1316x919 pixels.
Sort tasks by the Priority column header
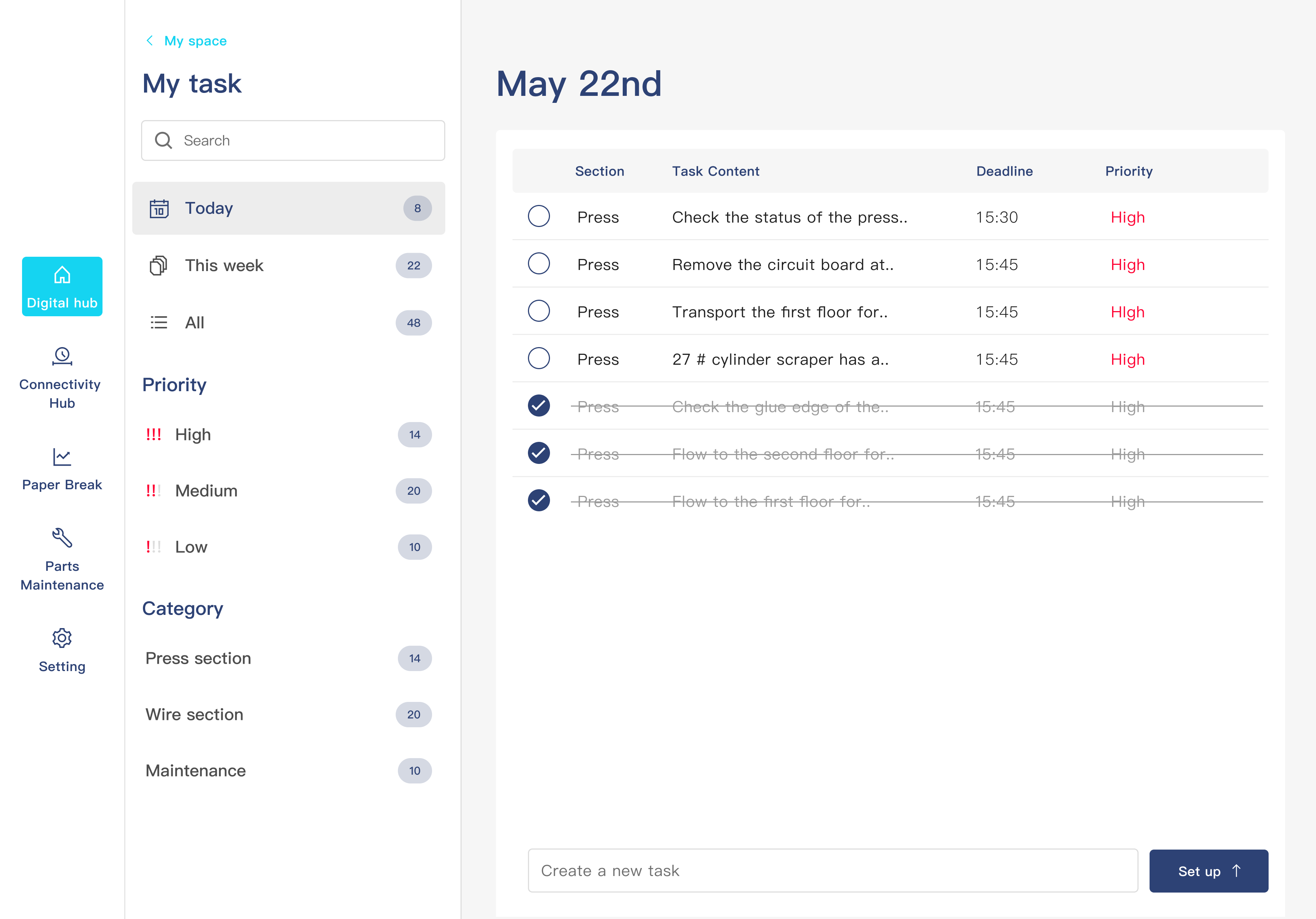[x=1128, y=171]
